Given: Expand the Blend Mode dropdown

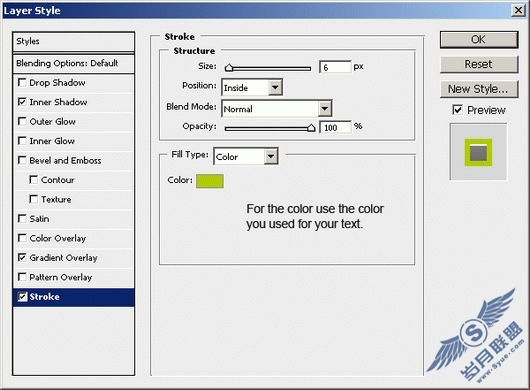Looking at the screenshot, I should 276,108.
